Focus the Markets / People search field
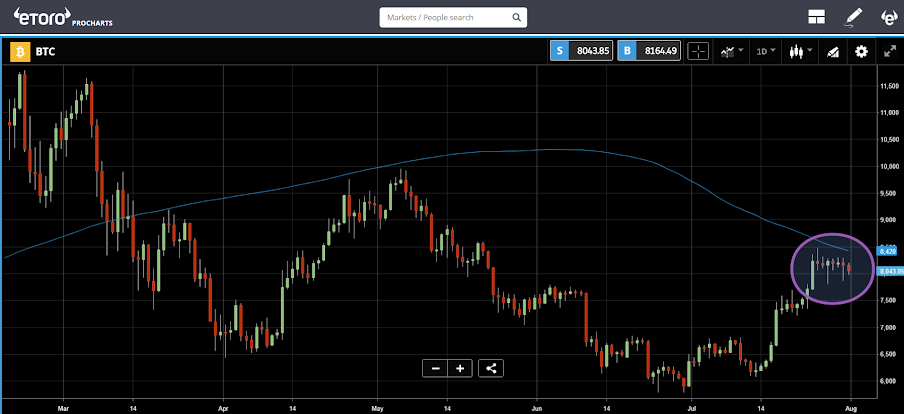 (x=453, y=17)
